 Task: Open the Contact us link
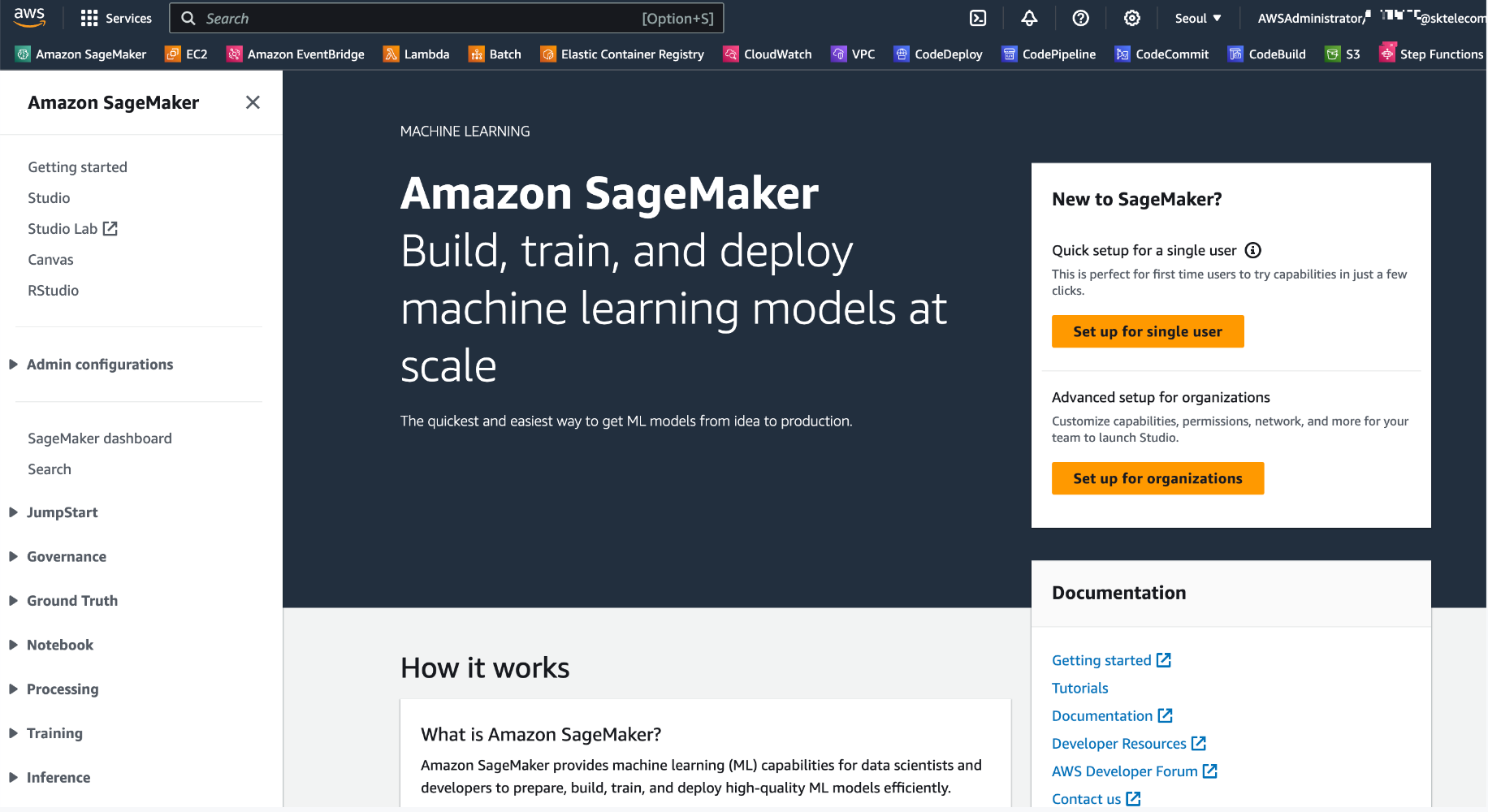point(1097,798)
